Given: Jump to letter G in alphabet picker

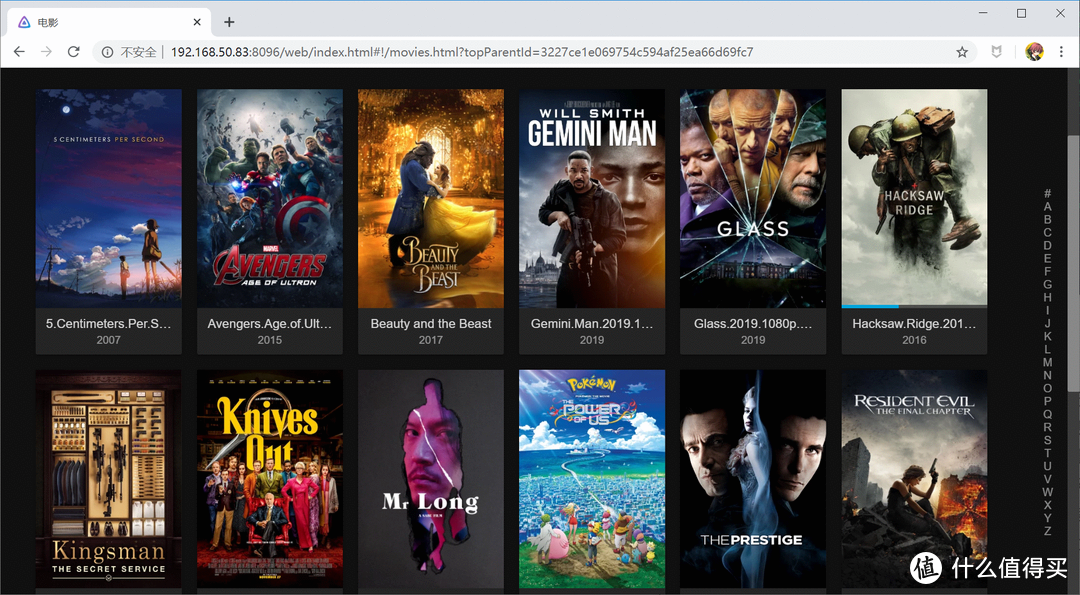Looking at the screenshot, I should pos(1048,284).
